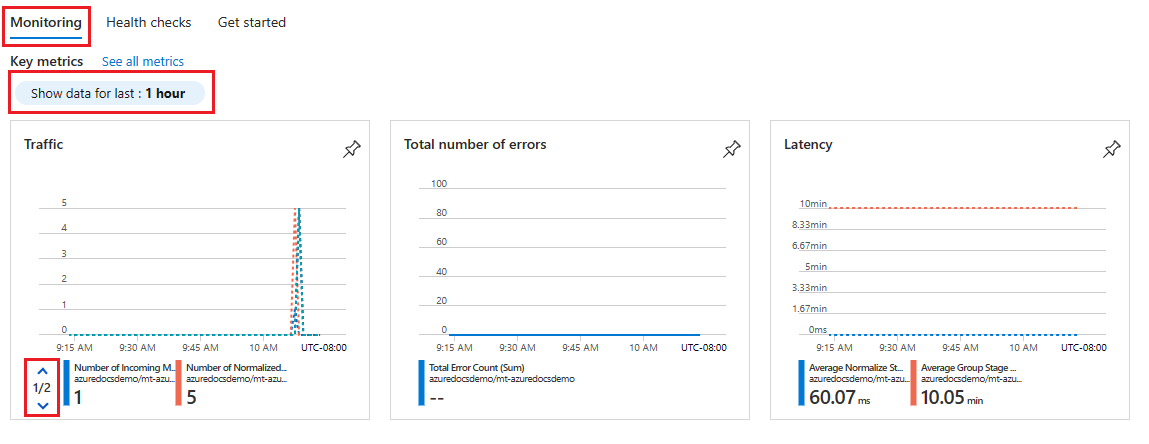Click the Traffic chart title
Image resolution: width=1149 pixels, height=444 pixels.
click(43, 144)
